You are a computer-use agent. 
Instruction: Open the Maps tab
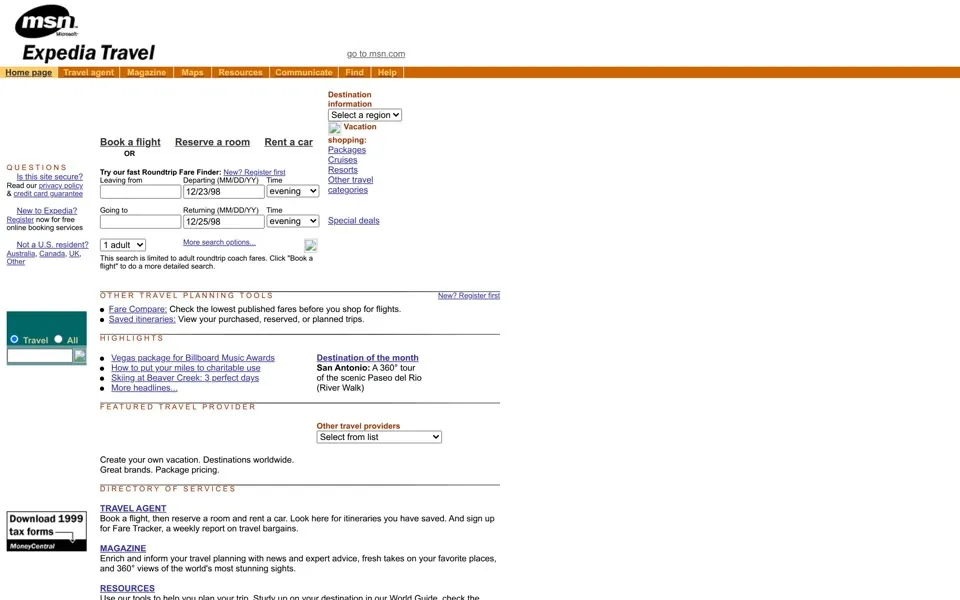click(x=192, y=72)
